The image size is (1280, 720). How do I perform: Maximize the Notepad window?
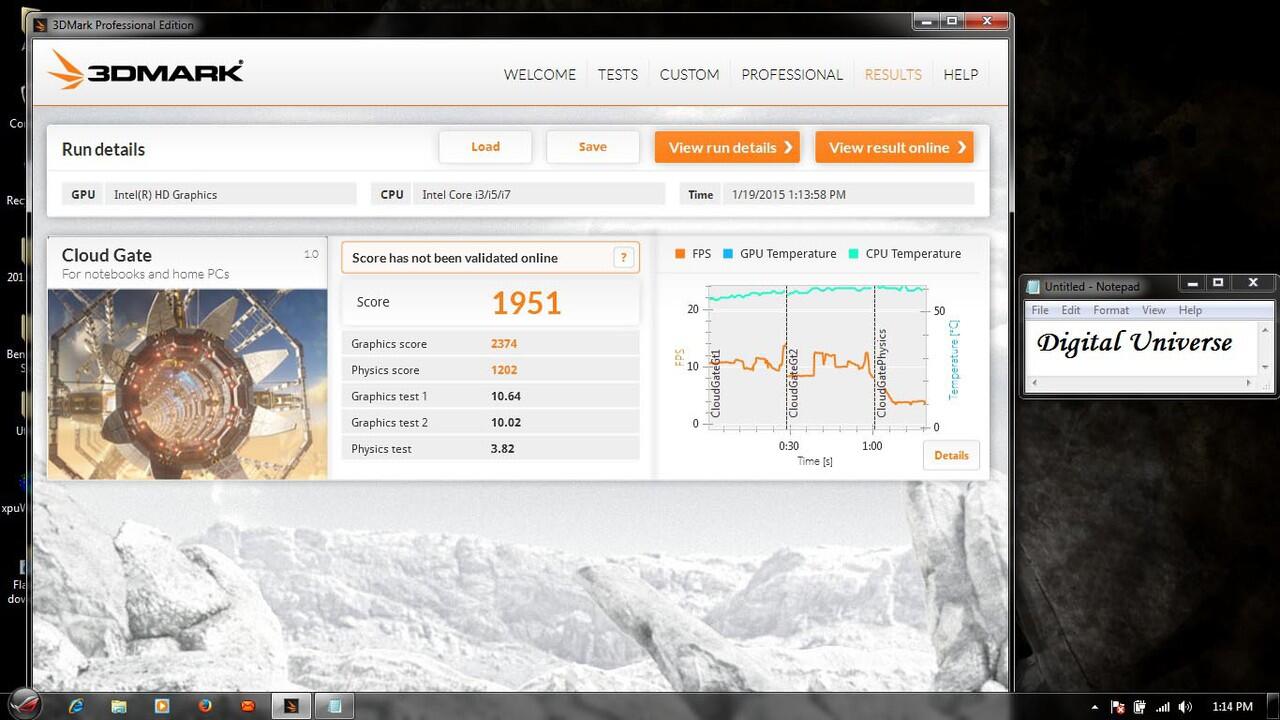click(1218, 283)
